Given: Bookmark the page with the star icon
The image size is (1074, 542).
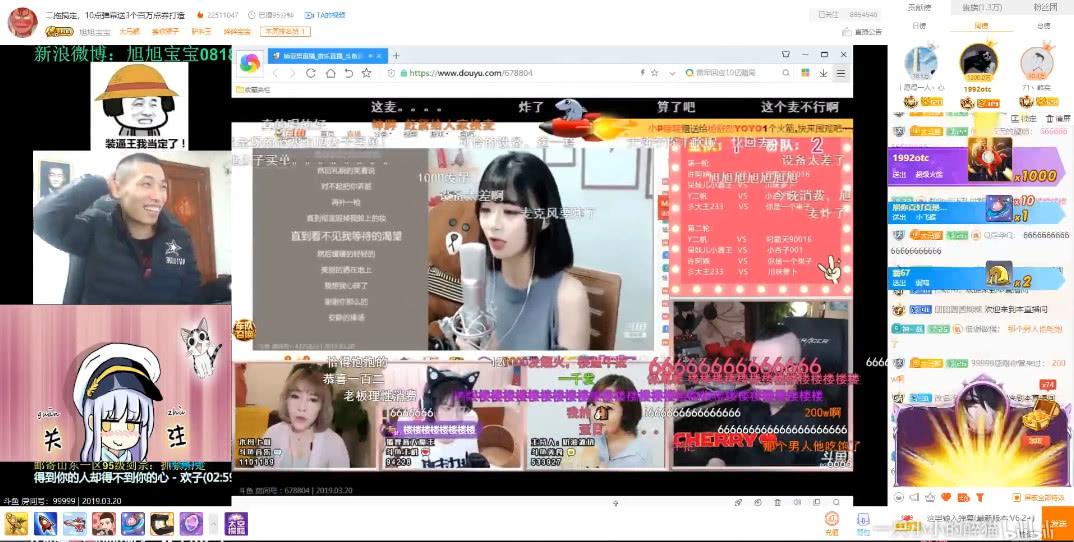Looking at the screenshot, I should pyautogui.click(x=366, y=73).
